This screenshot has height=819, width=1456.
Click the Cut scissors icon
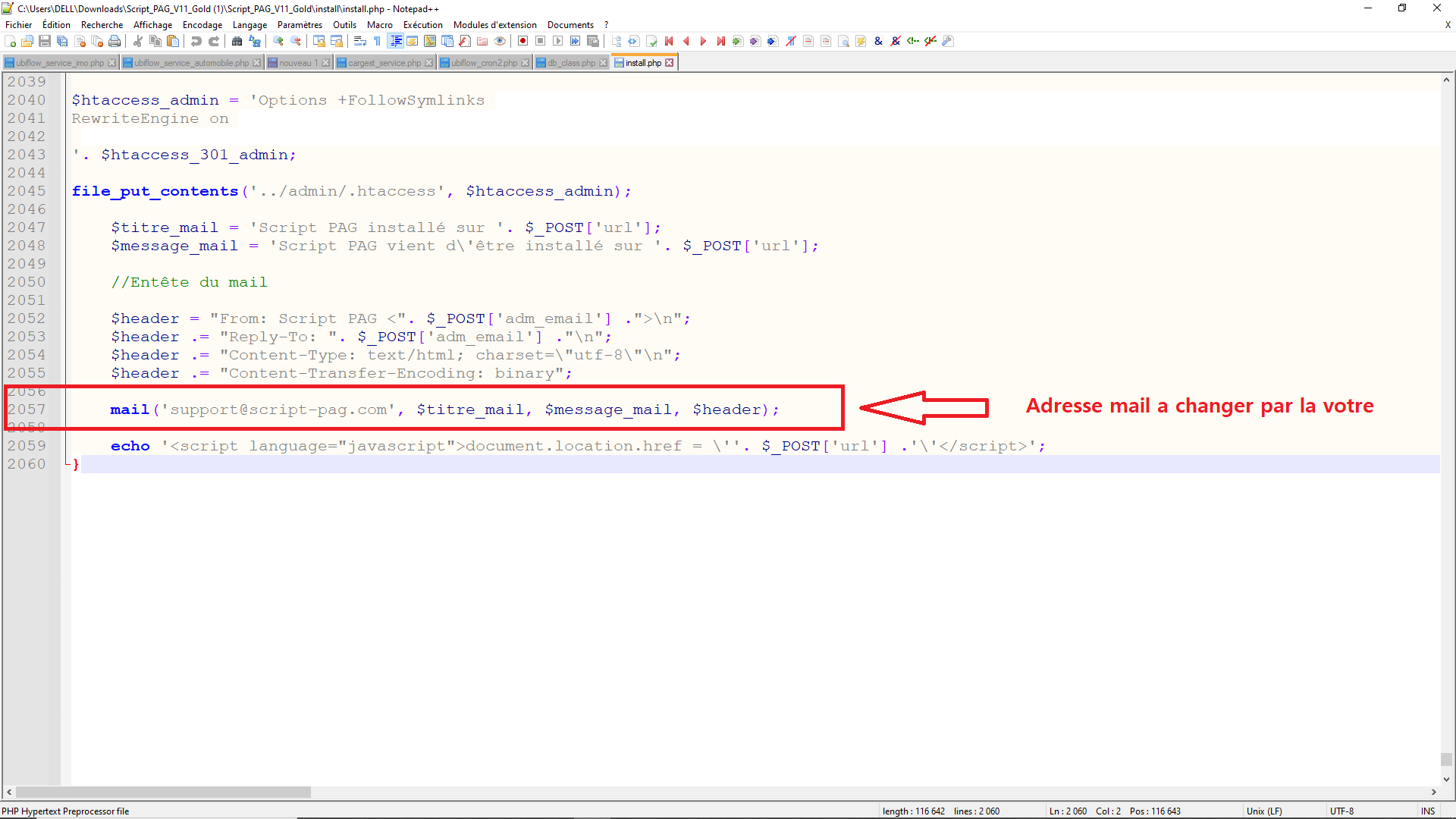tap(138, 41)
